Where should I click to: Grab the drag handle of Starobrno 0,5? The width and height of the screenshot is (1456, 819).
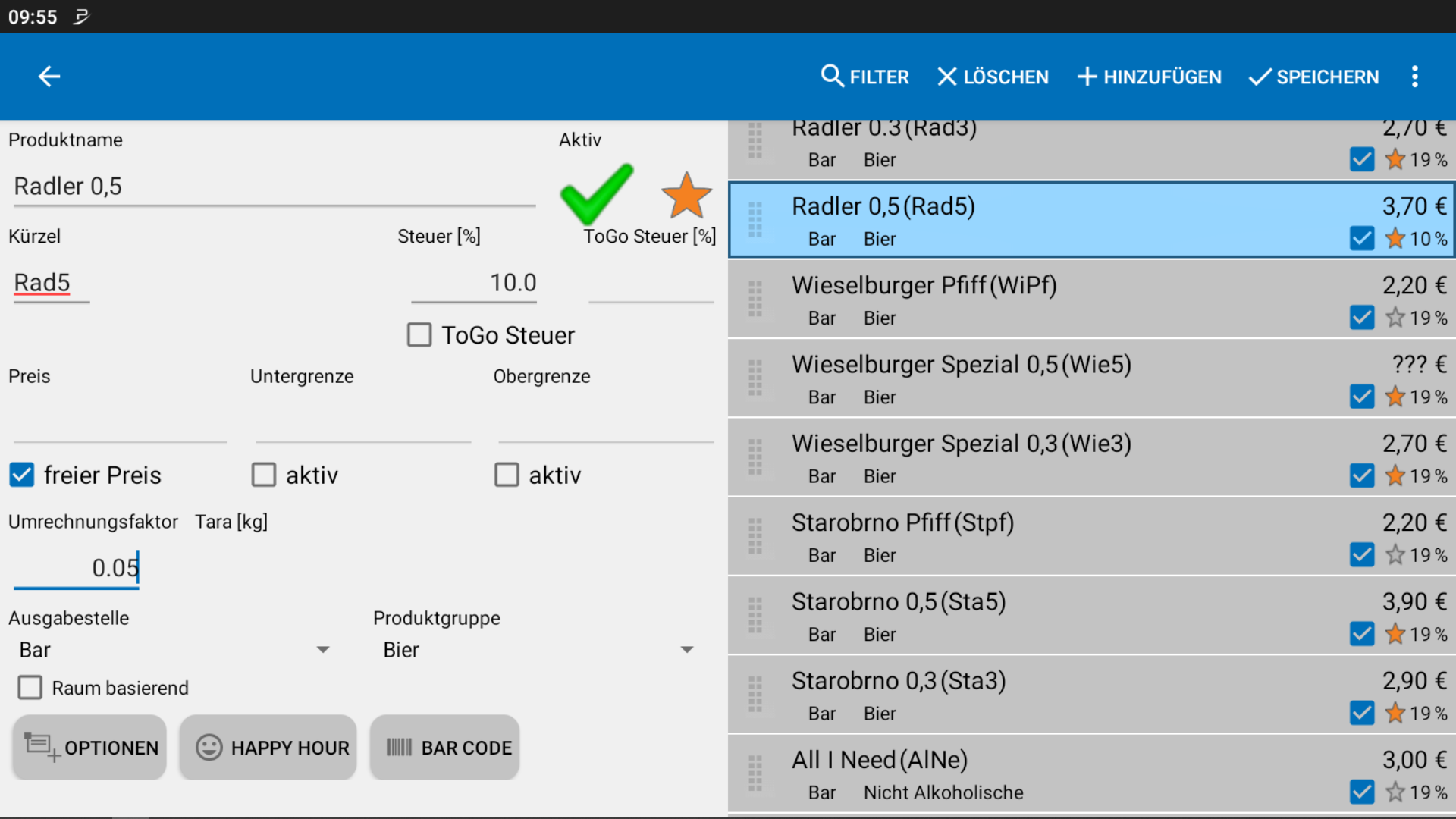pos(755,615)
